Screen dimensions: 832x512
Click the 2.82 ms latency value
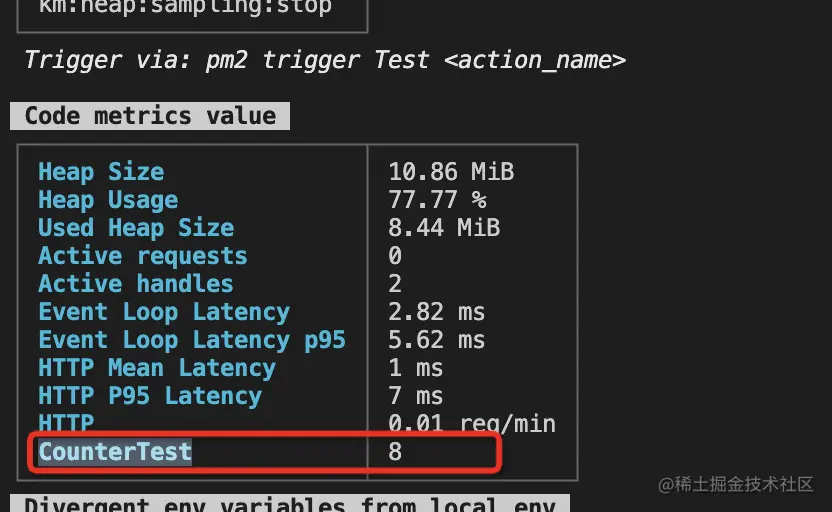(x=436, y=312)
